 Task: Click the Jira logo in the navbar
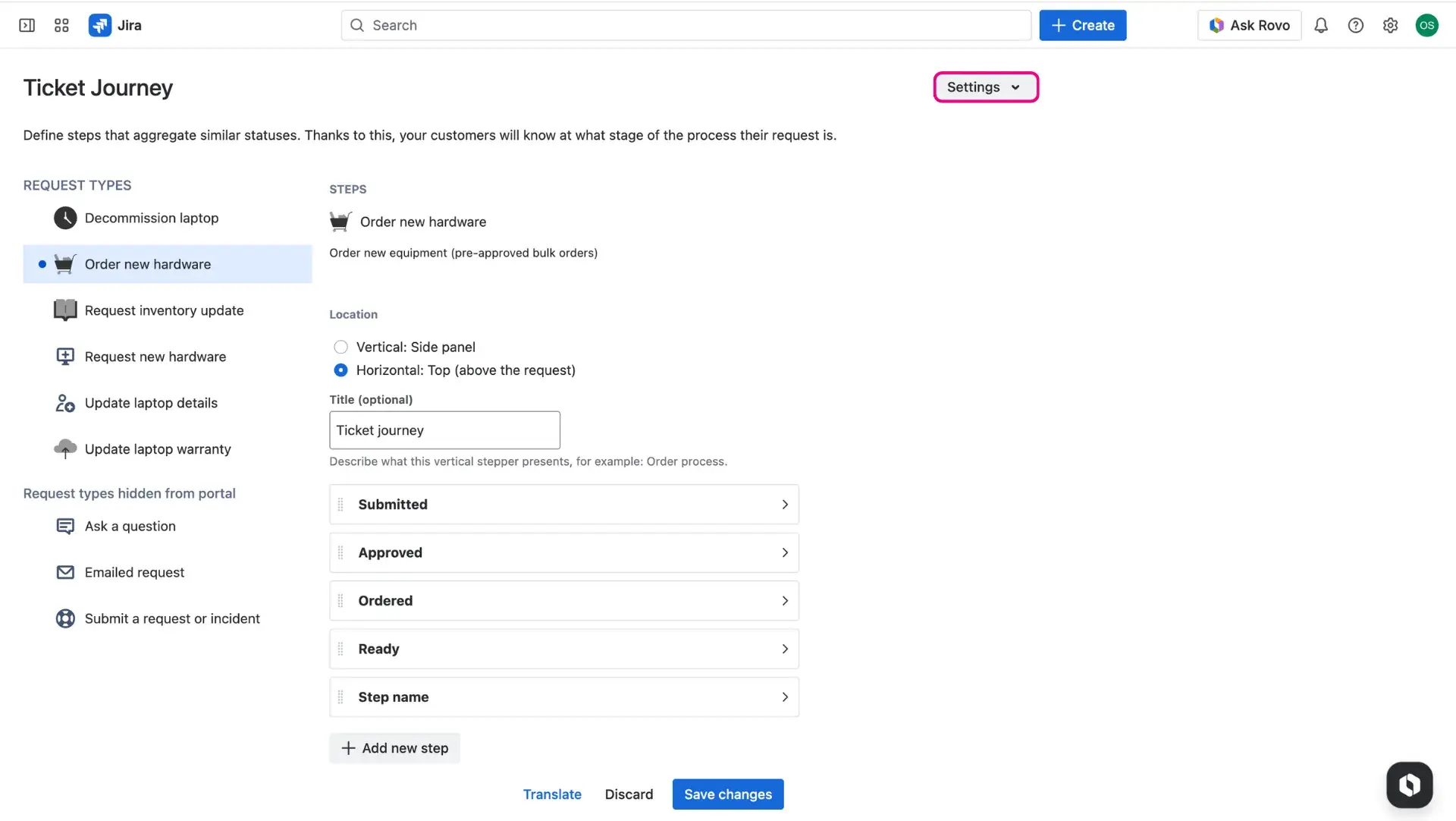pyautogui.click(x=99, y=25)
